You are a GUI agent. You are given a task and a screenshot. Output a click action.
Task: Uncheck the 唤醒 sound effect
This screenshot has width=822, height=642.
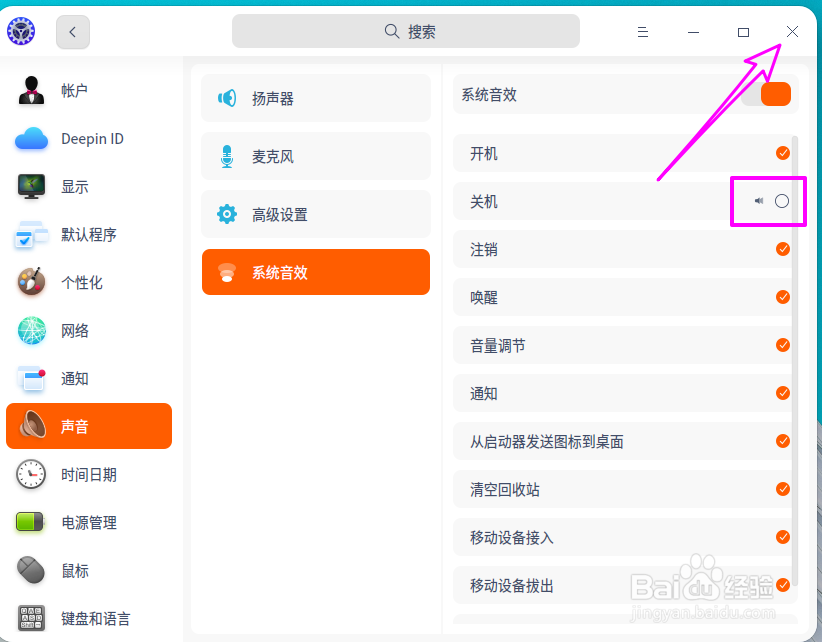[x=783, y=297]
